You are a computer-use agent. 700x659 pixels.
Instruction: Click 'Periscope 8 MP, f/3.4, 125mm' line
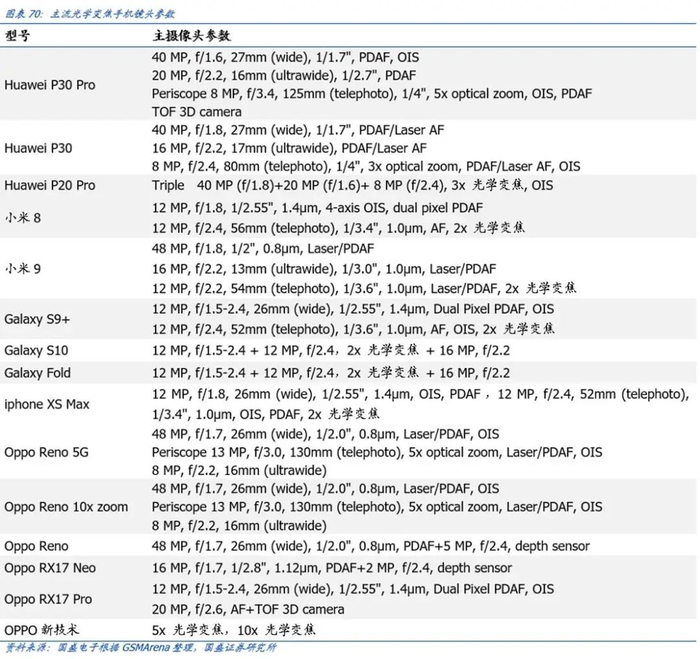(372, 94)
